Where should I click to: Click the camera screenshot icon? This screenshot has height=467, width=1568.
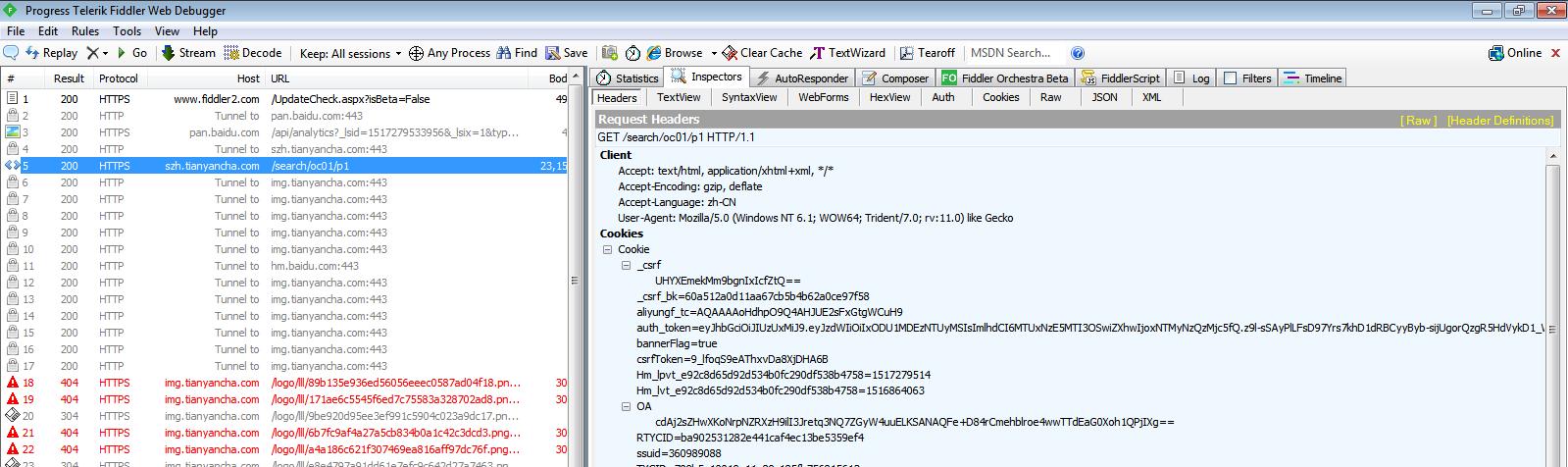pos(610,53)
